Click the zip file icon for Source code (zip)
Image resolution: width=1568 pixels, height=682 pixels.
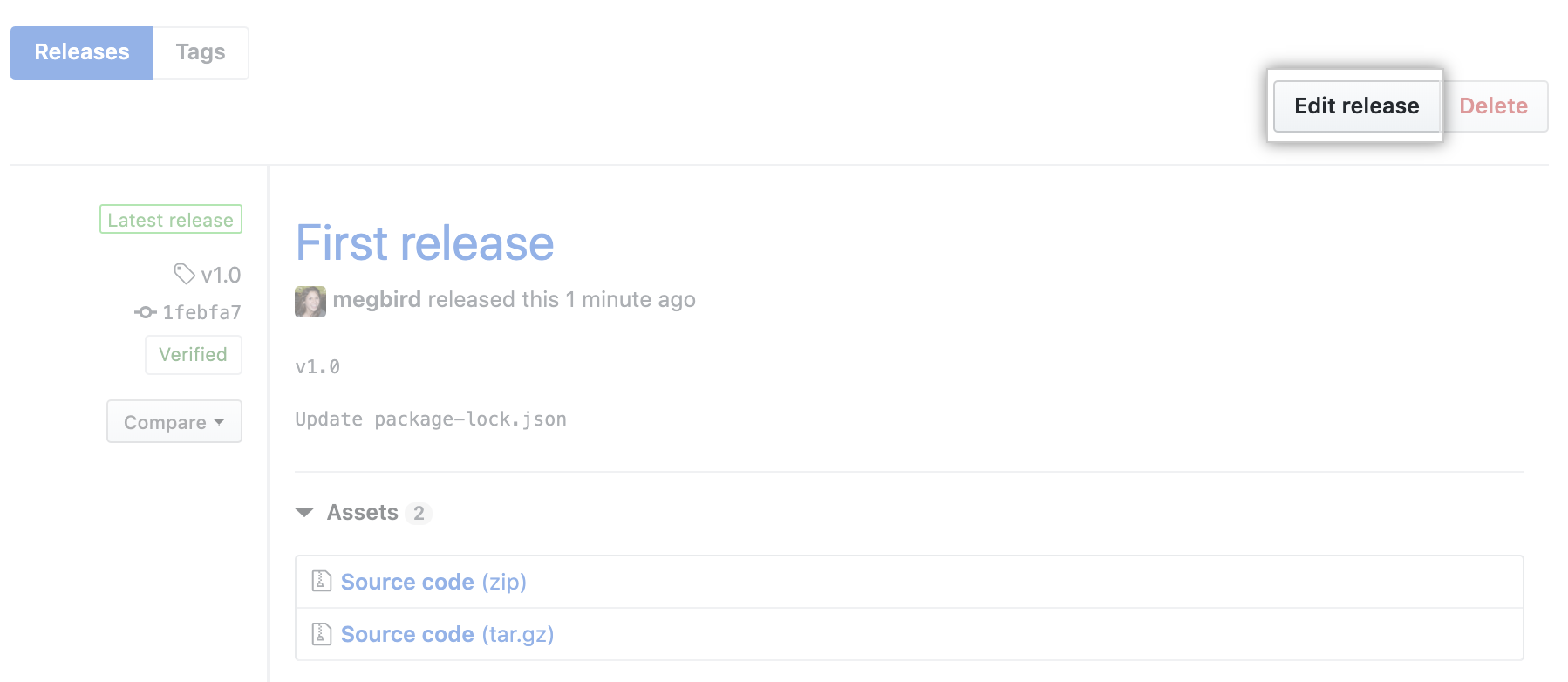(320, 581)
